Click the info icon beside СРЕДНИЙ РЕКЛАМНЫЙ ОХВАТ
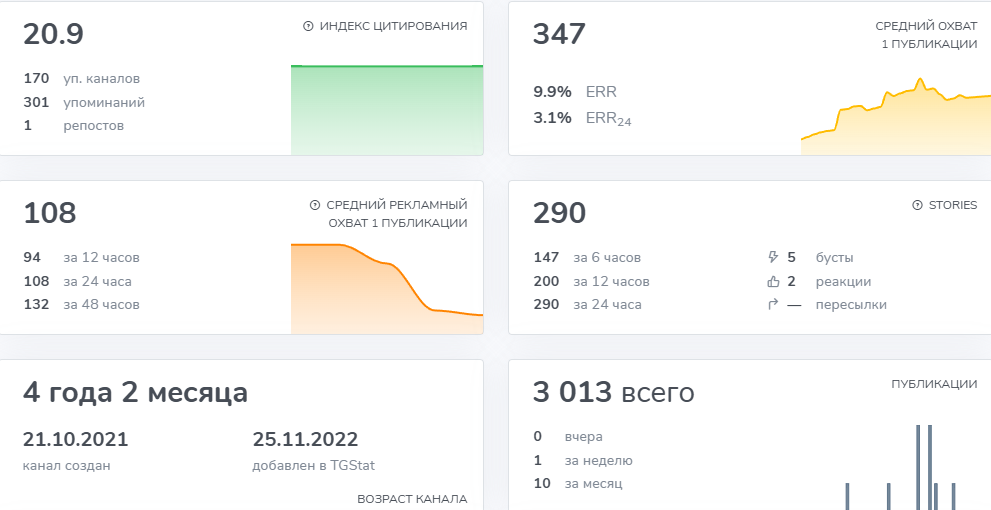 [x=315, y=205]
